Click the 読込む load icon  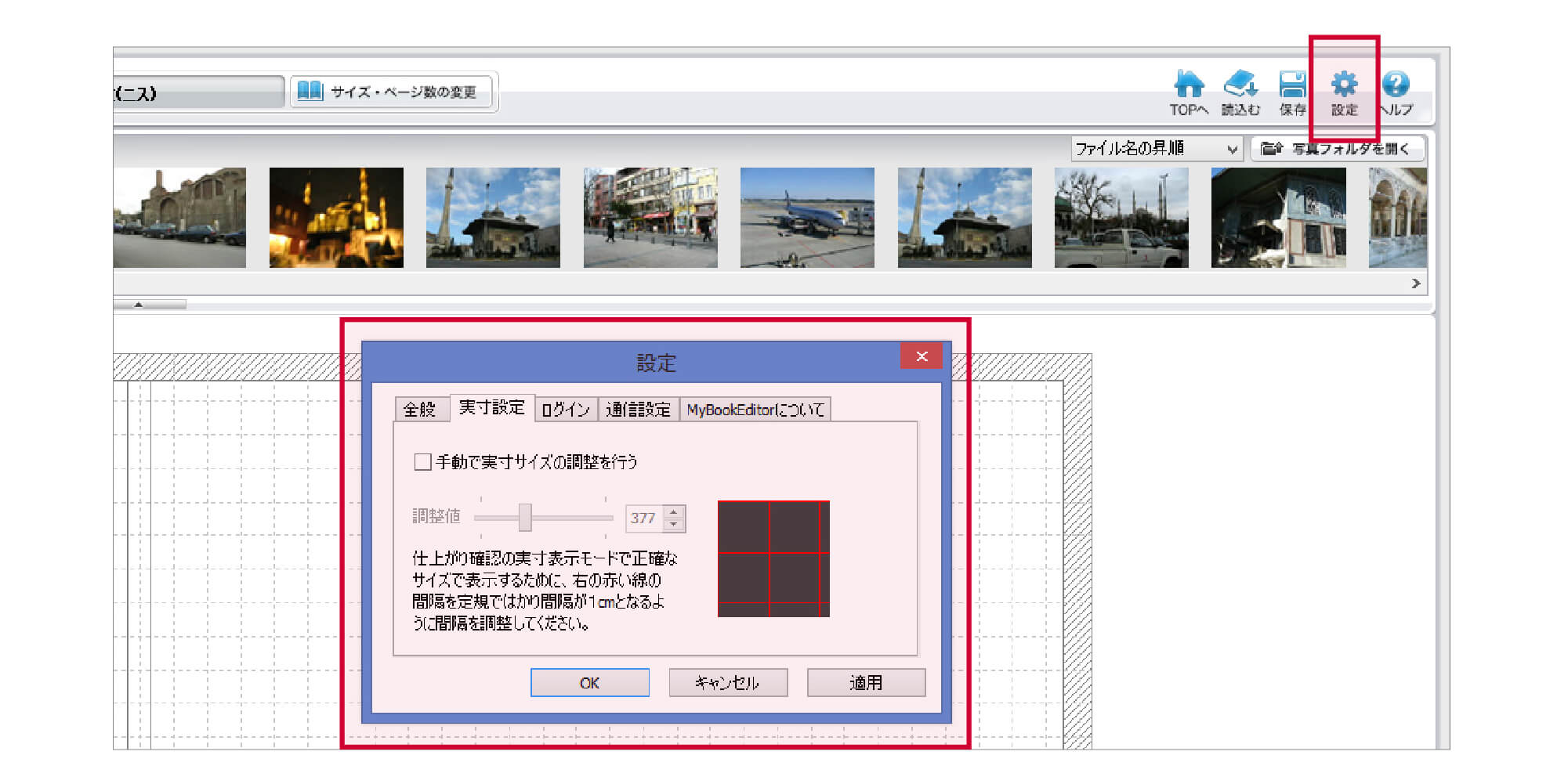pos(1240,93)
